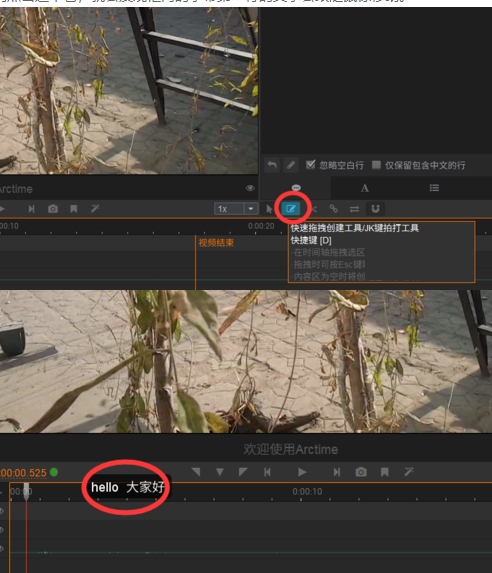492x573 pixels.
Task: Uncheck the 忽略空白行 checkbox
Action: click(310, 165)
